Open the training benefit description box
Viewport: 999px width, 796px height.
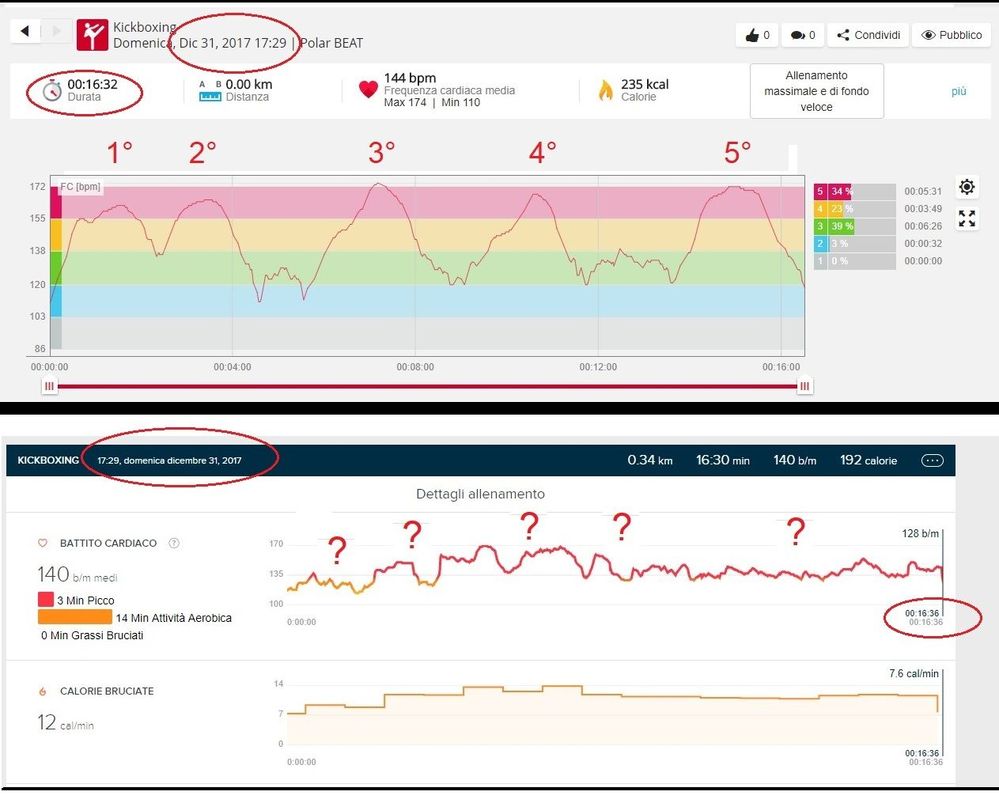pyautogui.click(x=816, y=91)
